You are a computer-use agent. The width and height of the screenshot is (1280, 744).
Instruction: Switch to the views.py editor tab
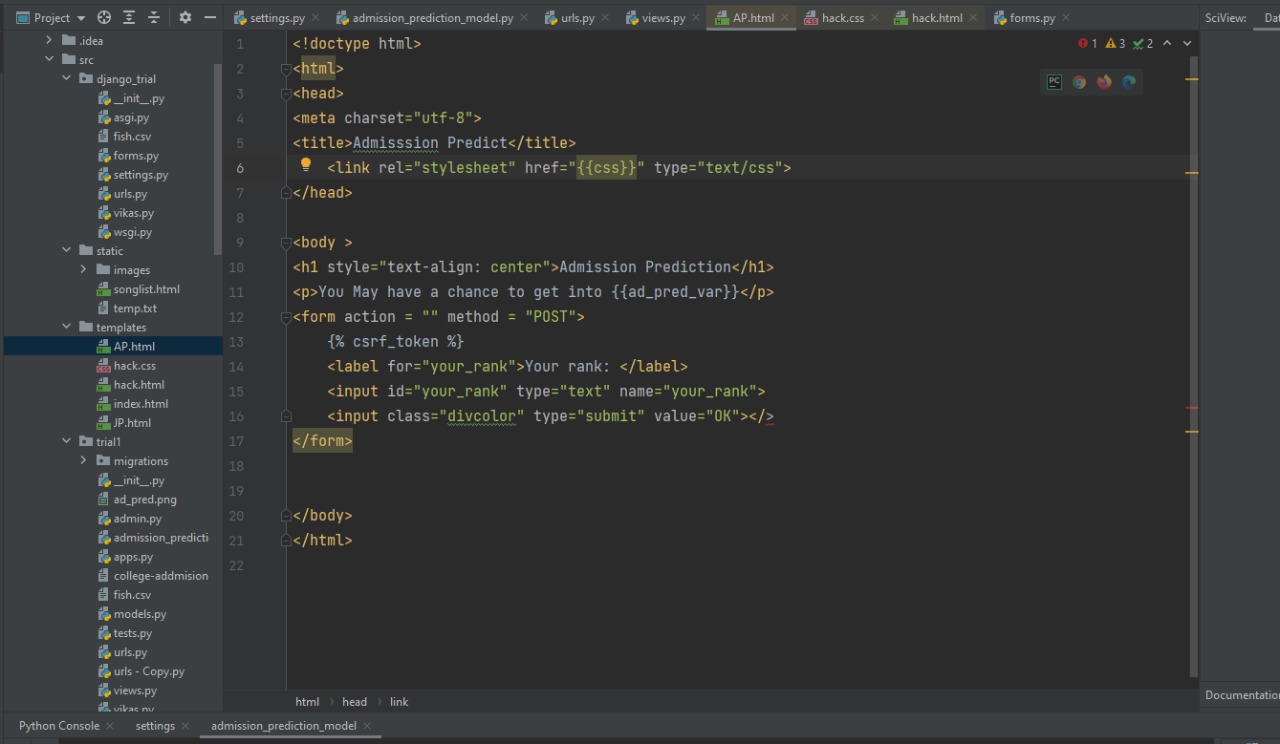point(656,18)
